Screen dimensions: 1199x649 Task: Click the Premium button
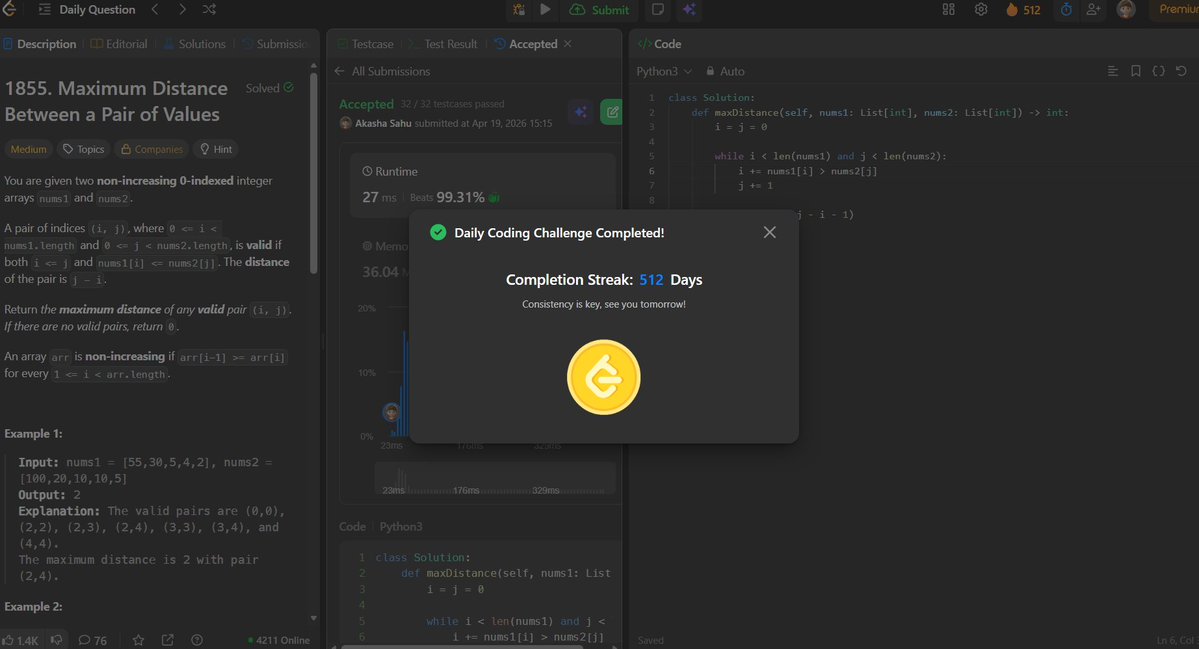(x=1178, y=9)
